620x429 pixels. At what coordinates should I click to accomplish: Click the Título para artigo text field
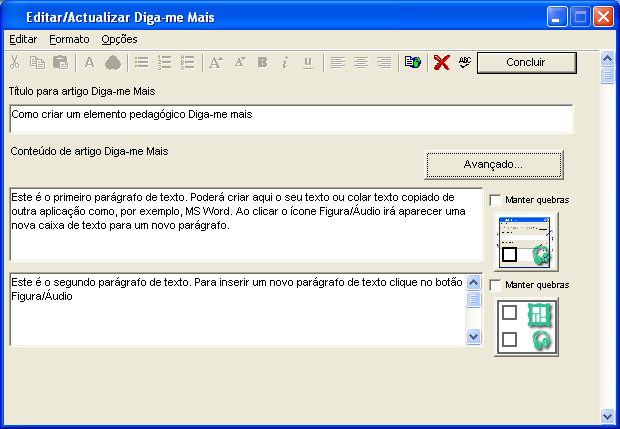pos(290,118)
